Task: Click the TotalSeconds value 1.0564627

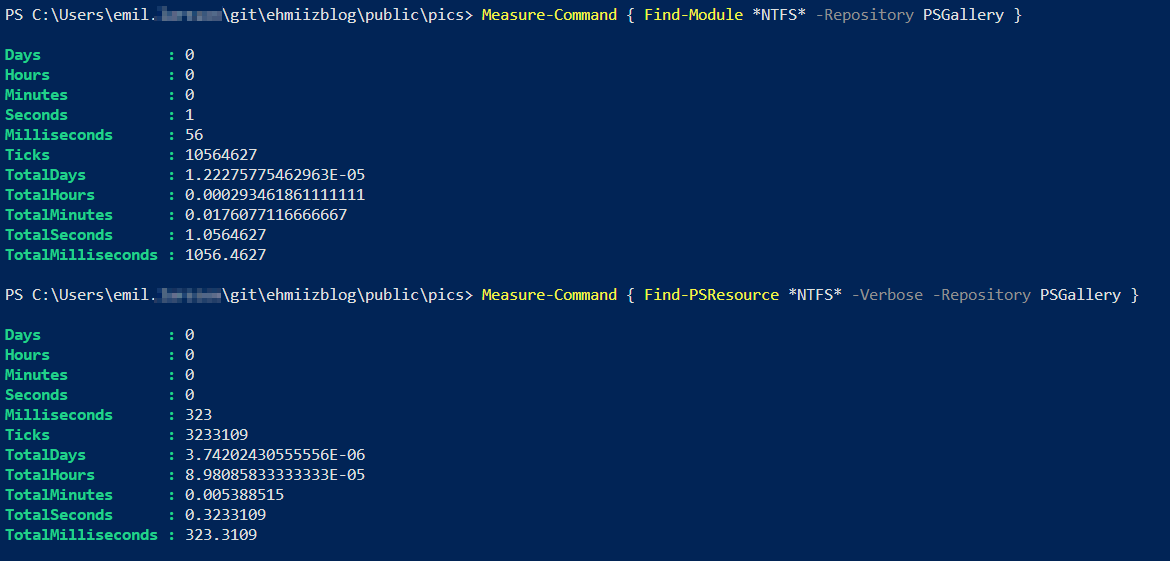Action: [x=225, y=235]
